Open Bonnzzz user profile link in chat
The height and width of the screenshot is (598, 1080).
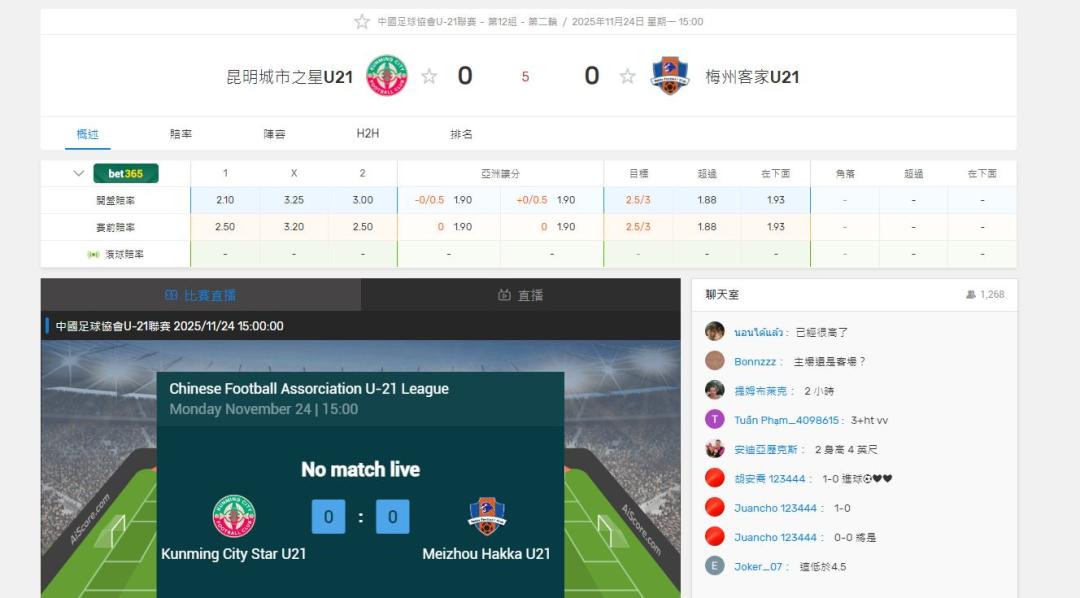pos(755,361)
